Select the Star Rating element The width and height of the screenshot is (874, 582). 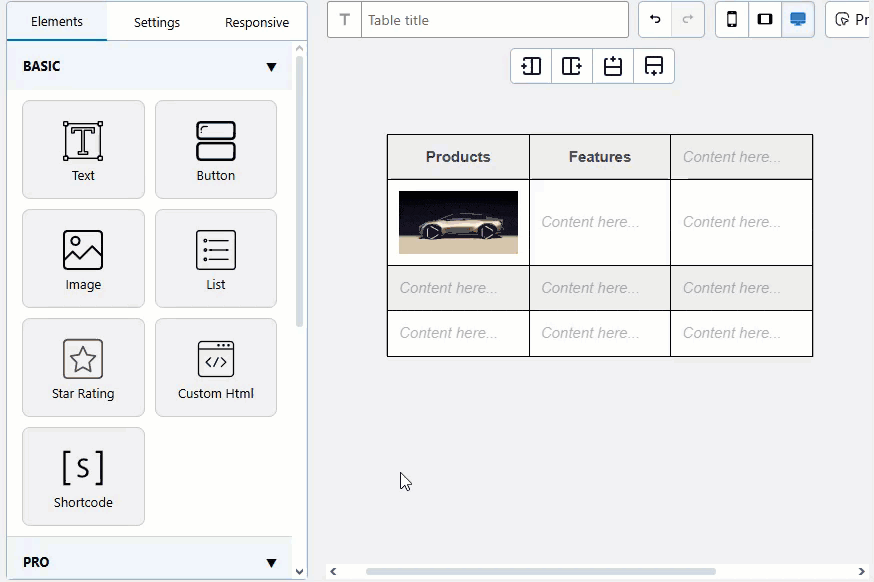[83, 367]
